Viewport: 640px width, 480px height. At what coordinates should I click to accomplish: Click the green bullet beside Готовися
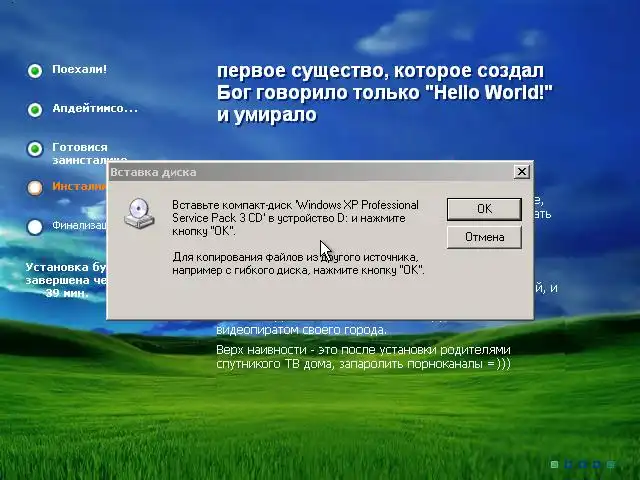[x=35, y=149]
